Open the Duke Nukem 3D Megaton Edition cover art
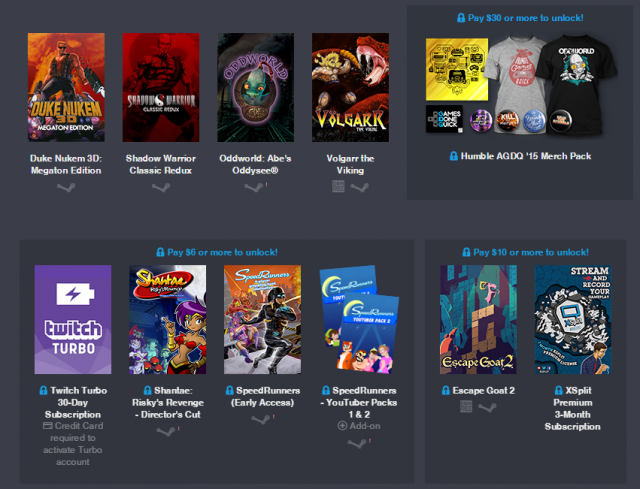640x489 pixels. (65, 88)
